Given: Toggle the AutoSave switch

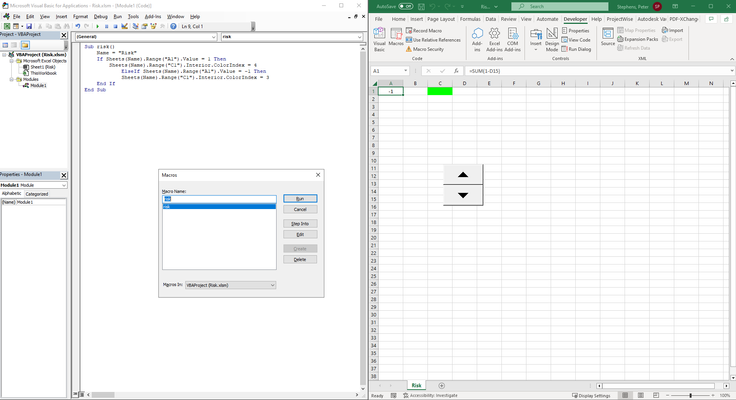Looking at the screenshot, I should [x=406, y=6].
